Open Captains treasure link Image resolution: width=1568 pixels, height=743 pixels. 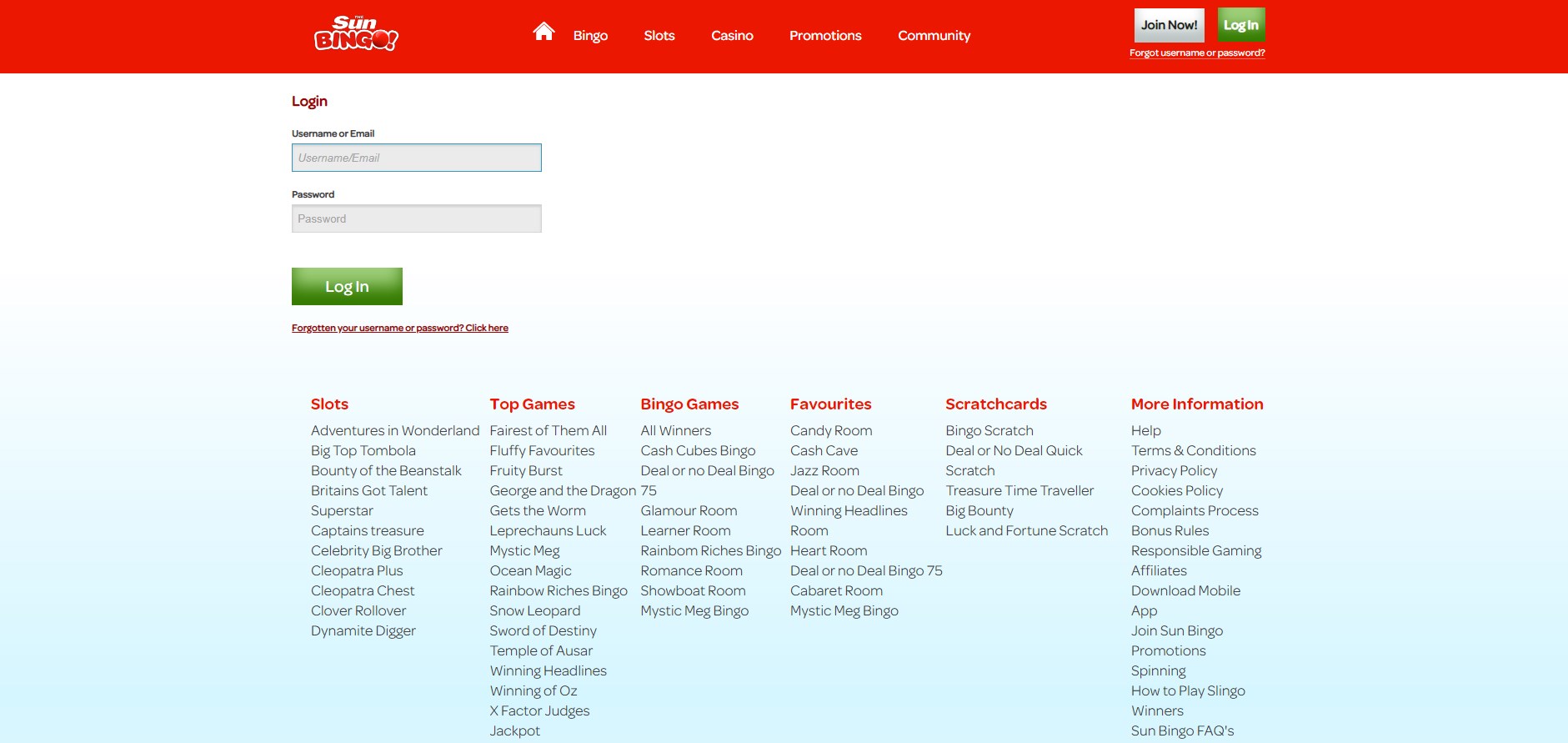[368, 530]
